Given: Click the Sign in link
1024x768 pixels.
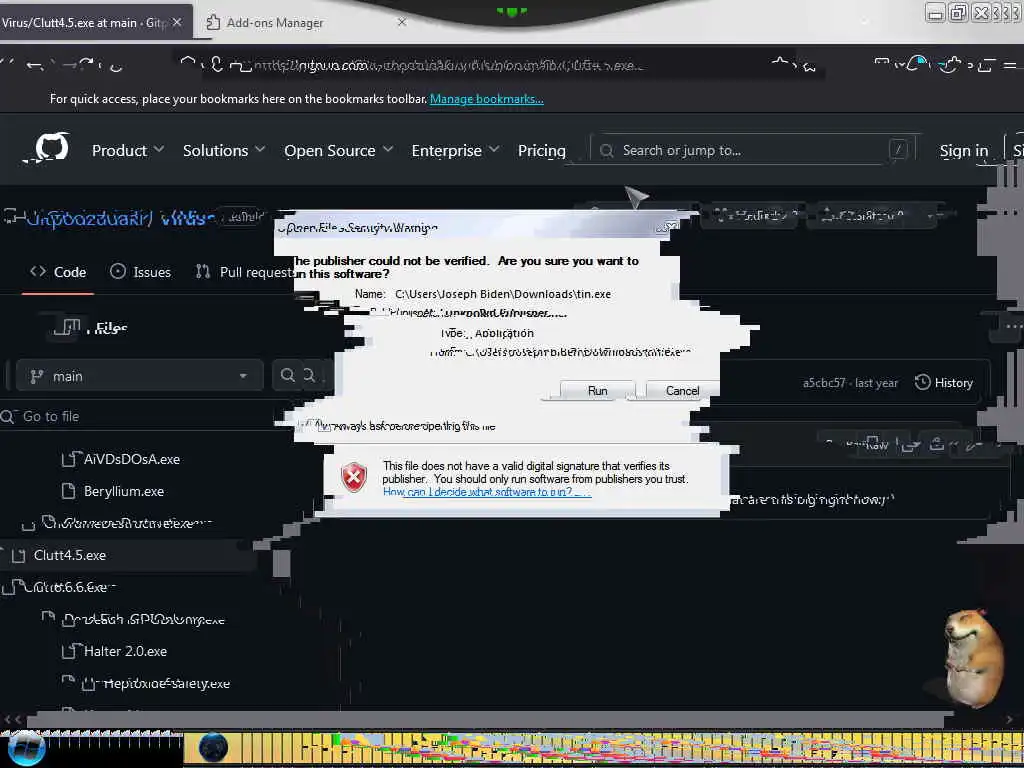Looking at the screenshot, I should pos(964,151).
